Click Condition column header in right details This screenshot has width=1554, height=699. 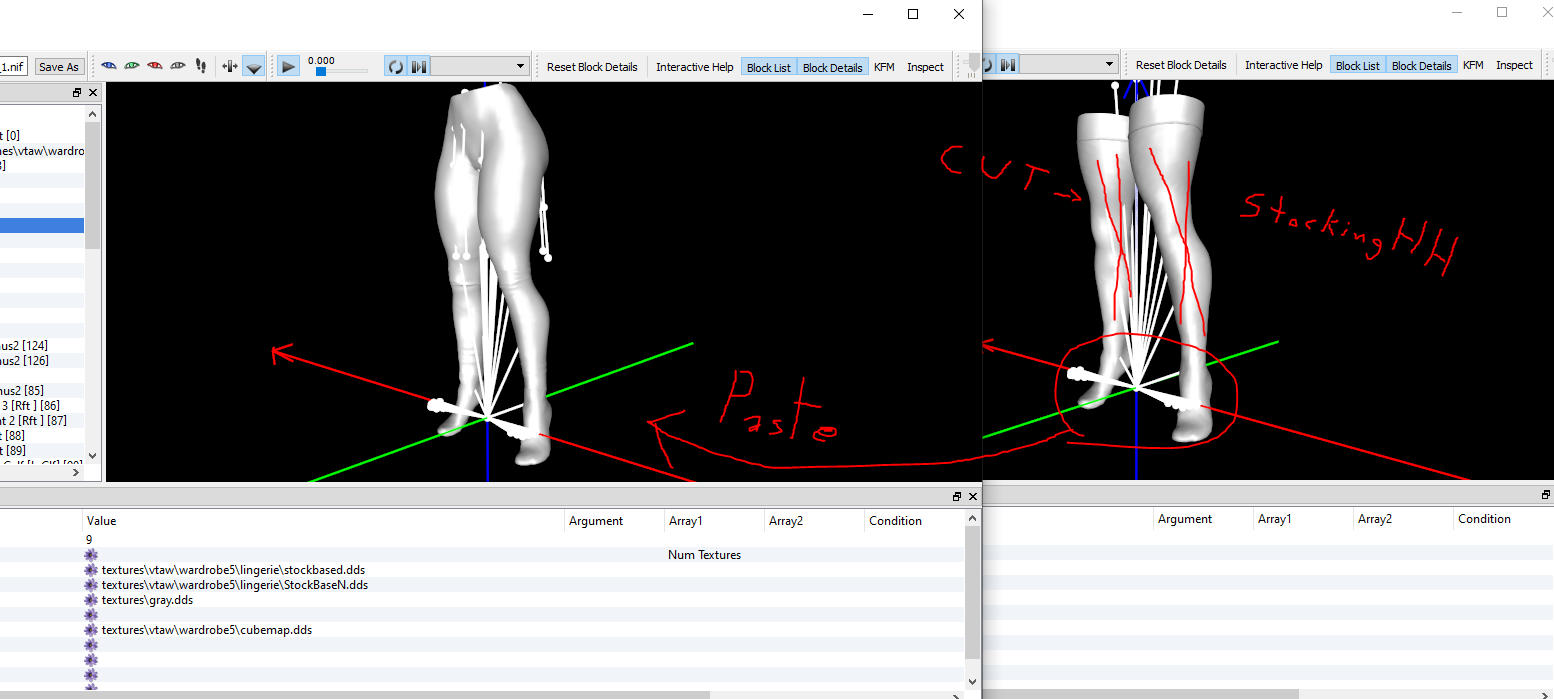point(1503,519)
